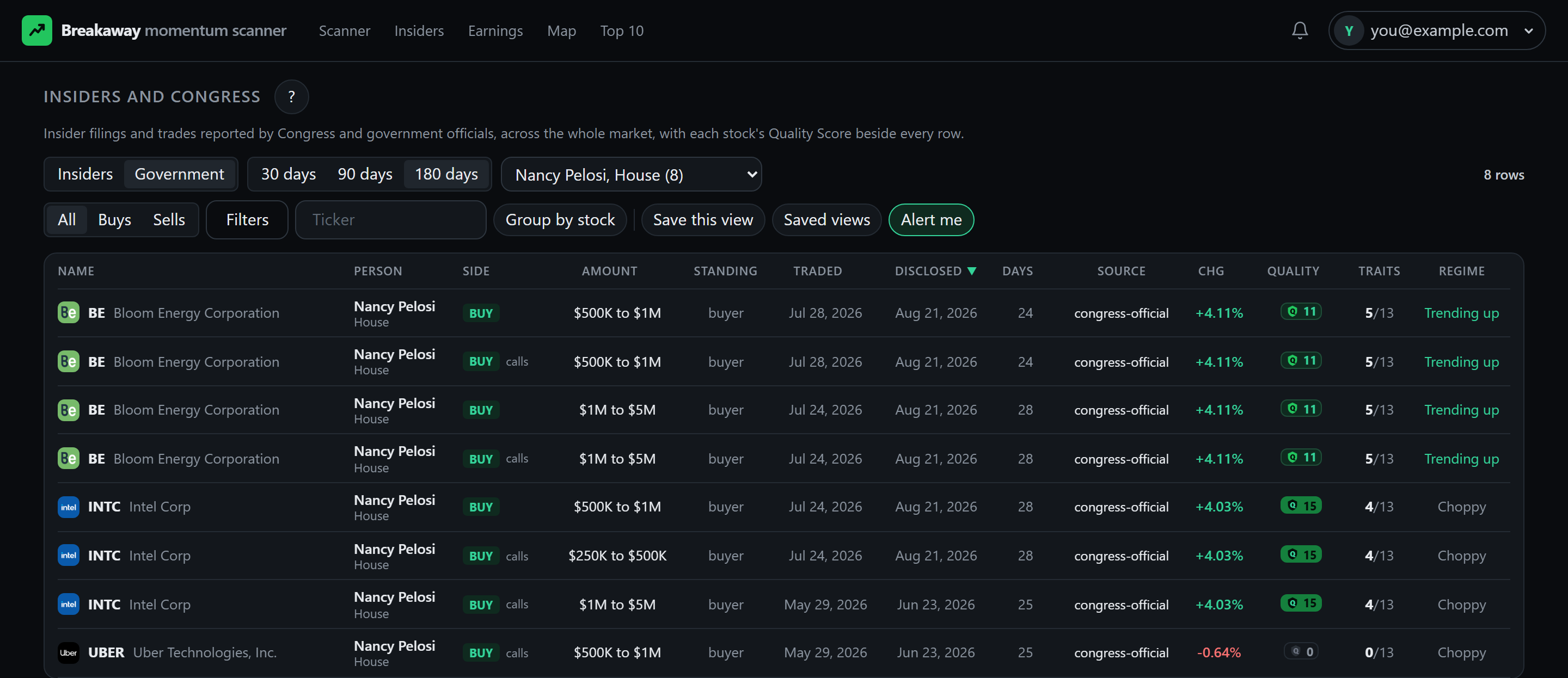Sort by the Regime column header
Image resolution: width=1568 pixels, height=678 pixels.
pos(1461,271)
